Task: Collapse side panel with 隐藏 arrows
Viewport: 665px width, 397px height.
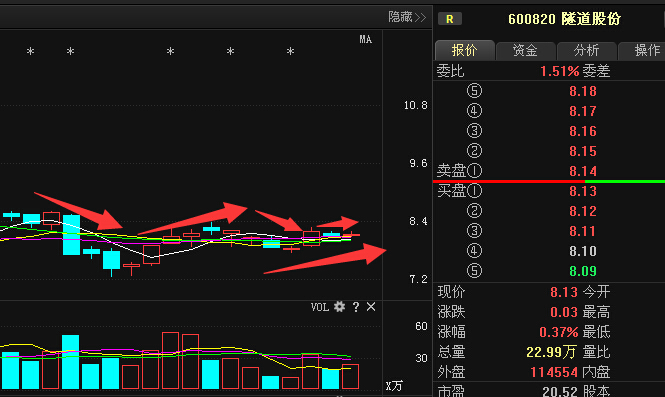Action: (x=407, y=17)
